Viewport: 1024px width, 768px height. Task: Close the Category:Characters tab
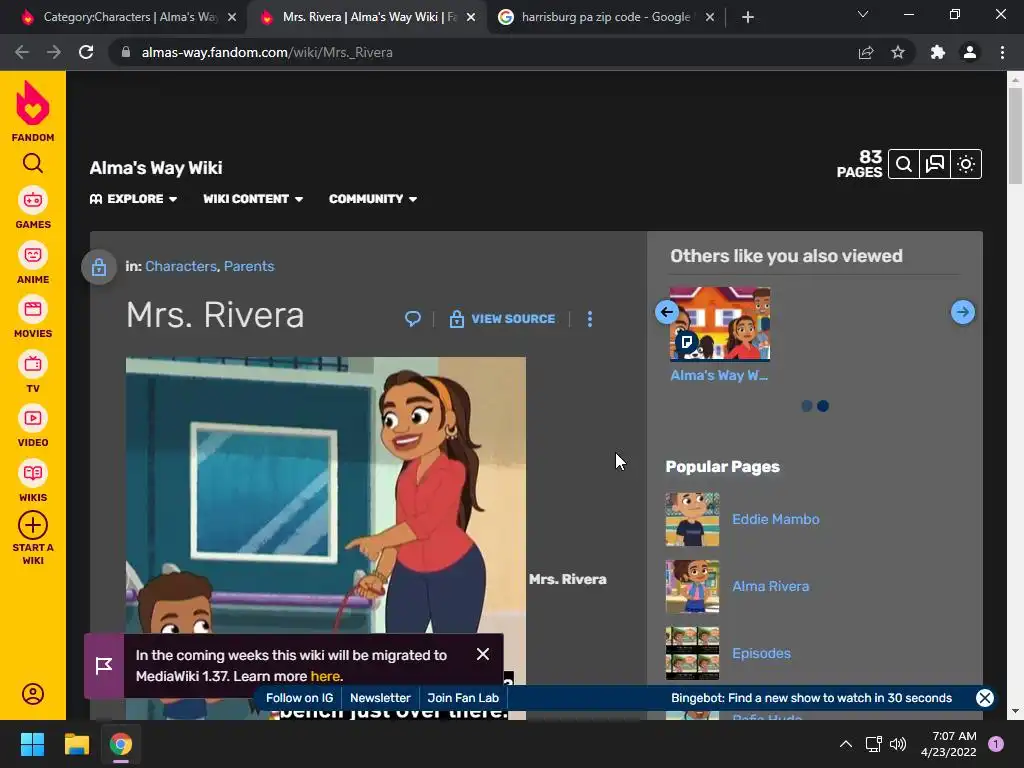(232, 17)
